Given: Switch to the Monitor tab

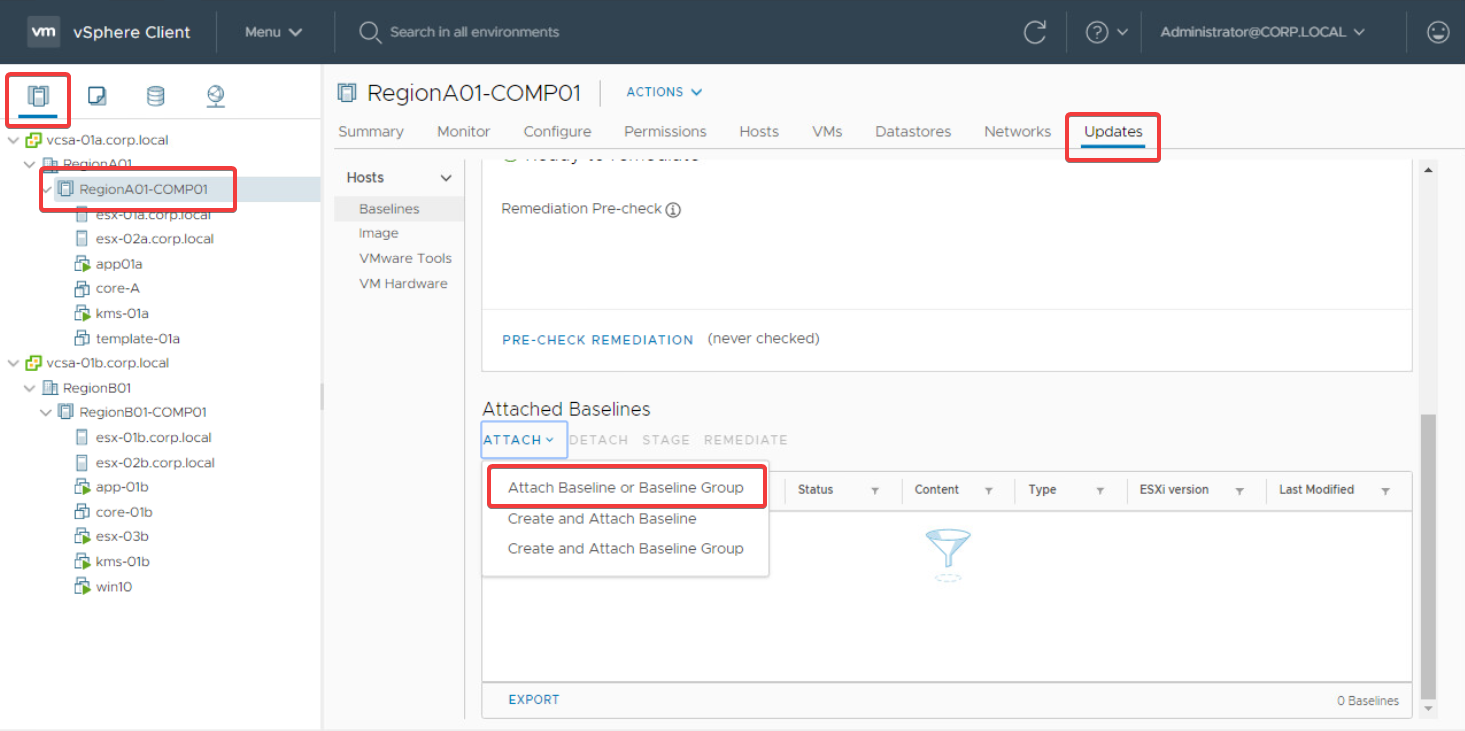Looking at the screenshot, I should coord(463,132).
